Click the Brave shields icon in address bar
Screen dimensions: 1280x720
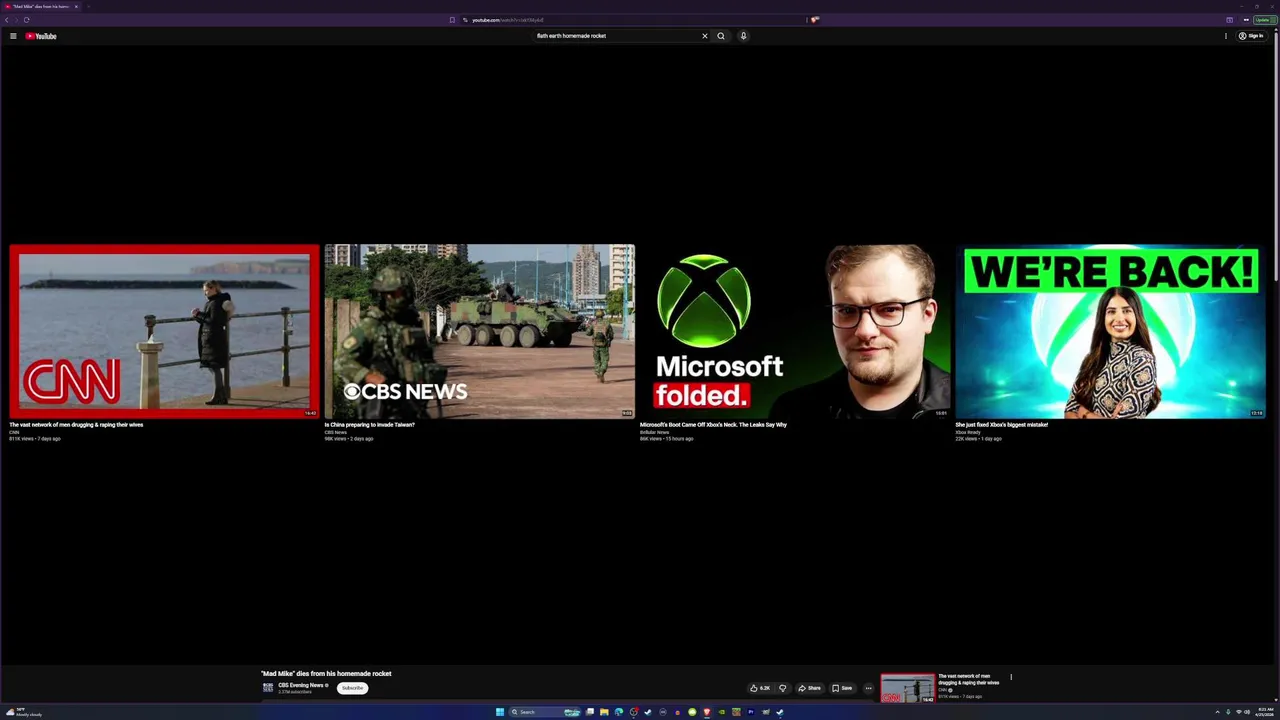point(815,19)
